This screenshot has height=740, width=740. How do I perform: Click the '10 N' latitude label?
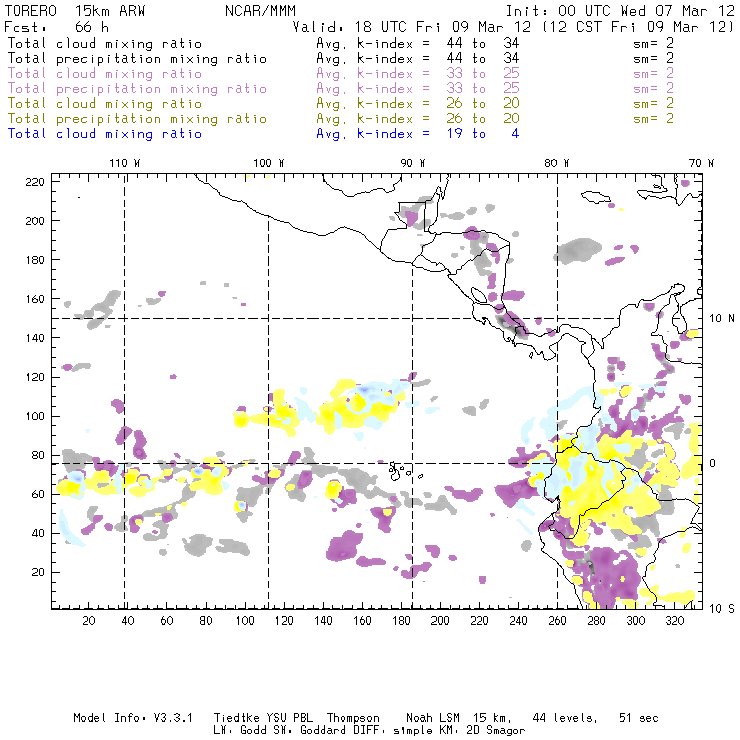coord(722,319)
